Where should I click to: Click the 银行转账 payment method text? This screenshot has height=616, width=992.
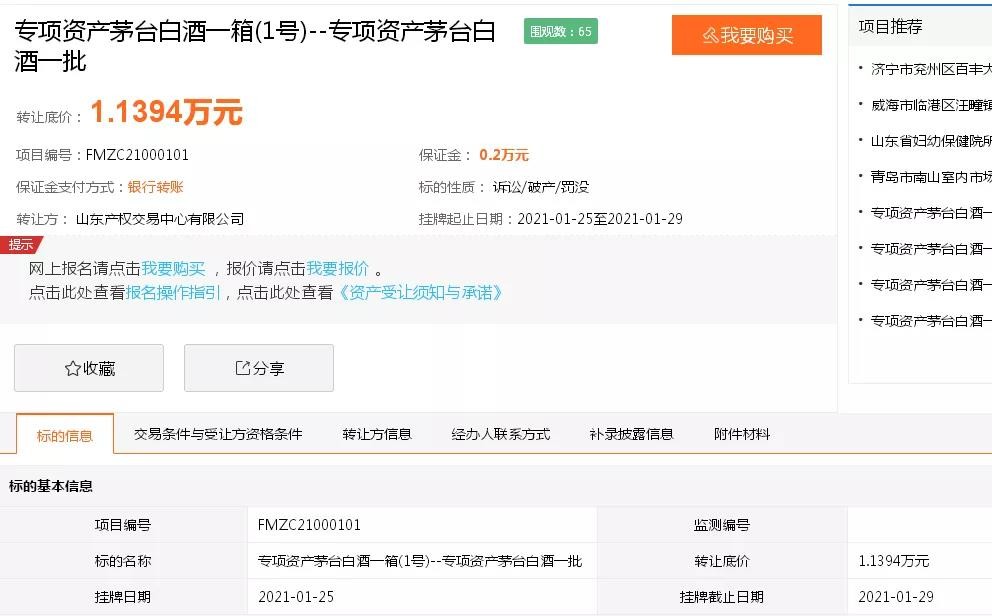pos(155,187)
